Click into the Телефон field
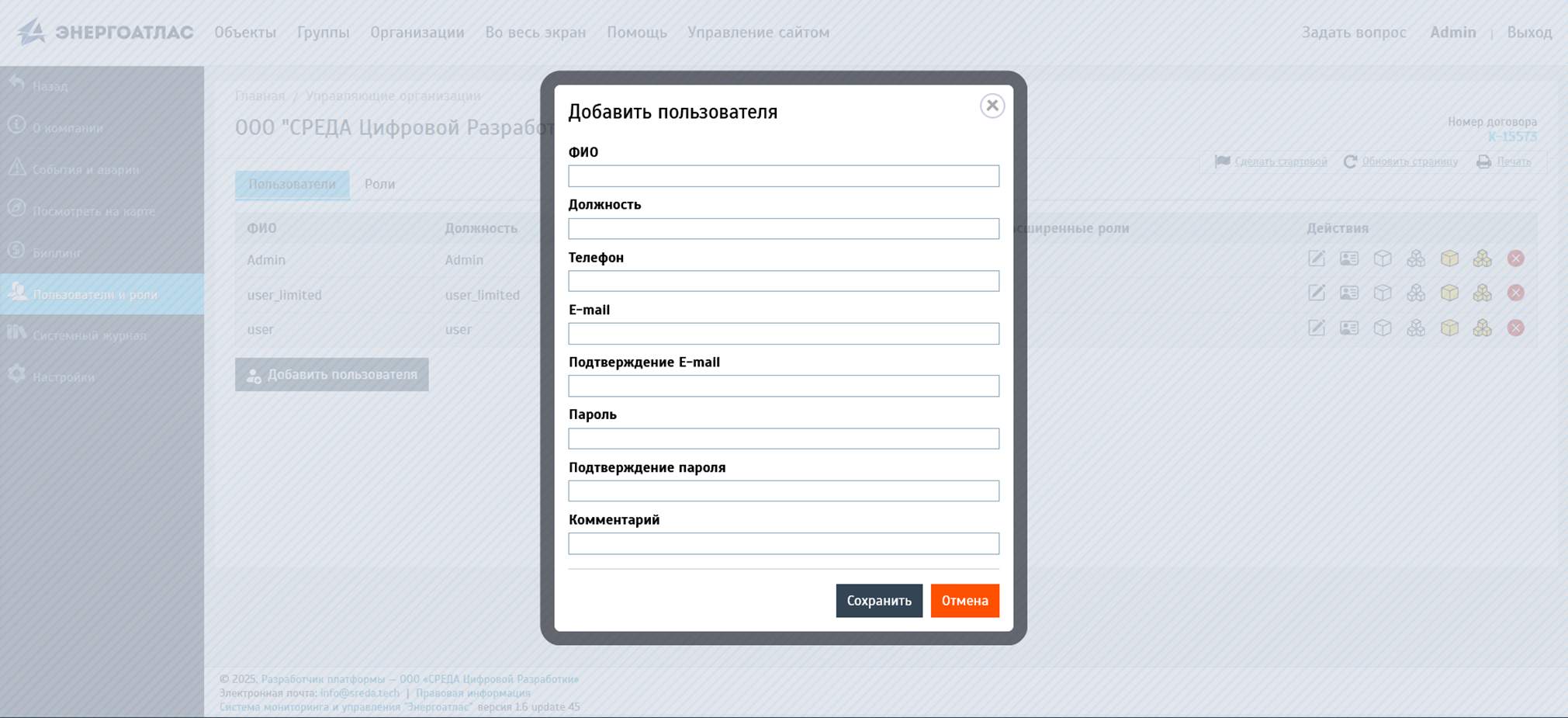 click(x=783, y=281)
